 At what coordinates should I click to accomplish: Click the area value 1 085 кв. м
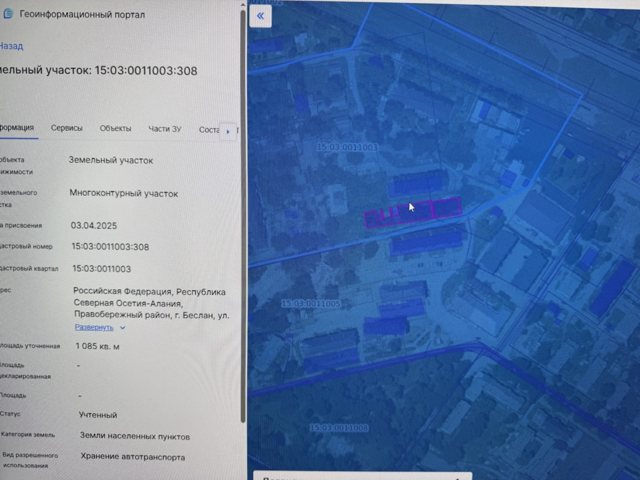coord(98,346)
